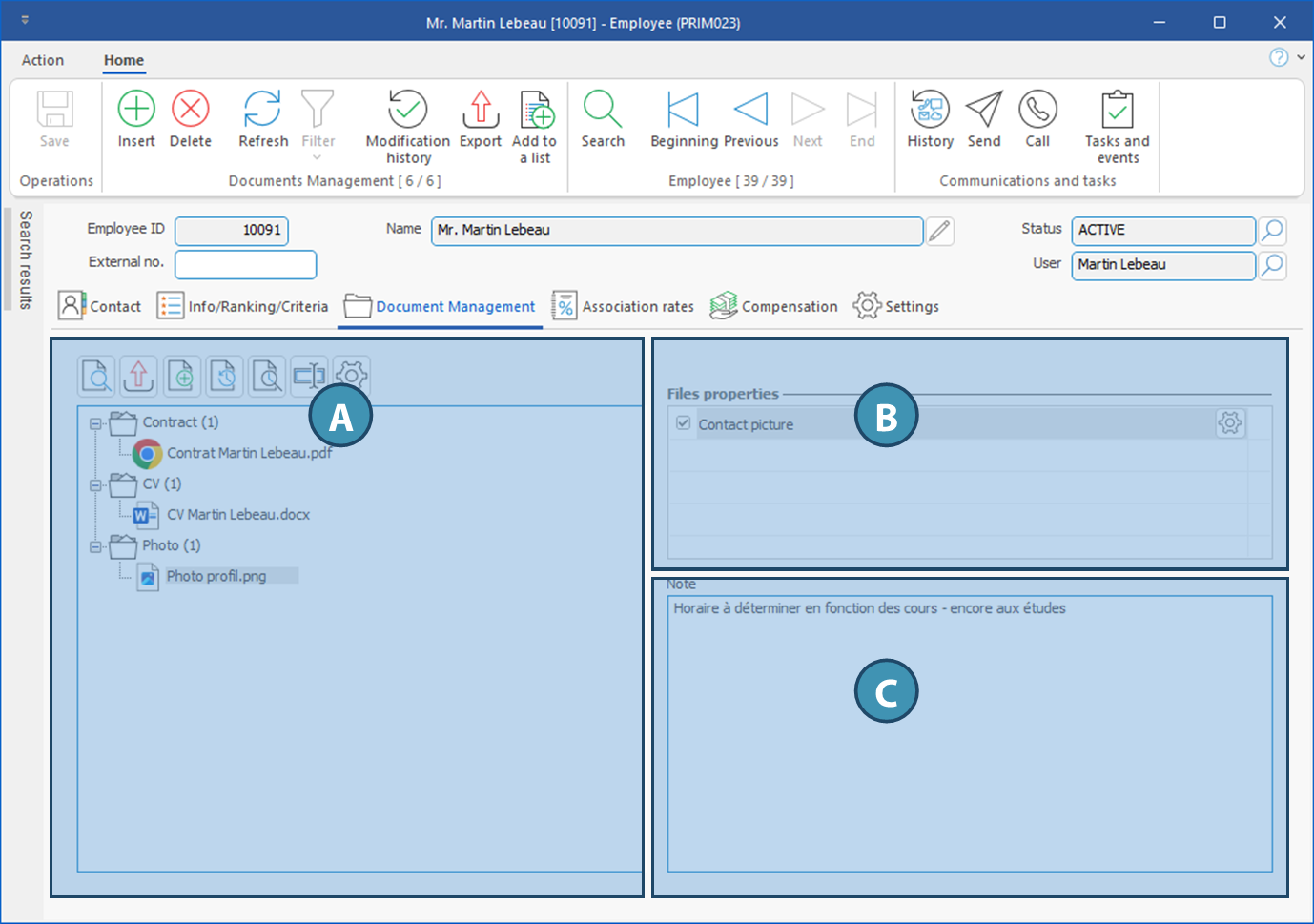The image size is (1314, 924).
Task: Open the Search results side panel
Action: click(x=25, y=259)
